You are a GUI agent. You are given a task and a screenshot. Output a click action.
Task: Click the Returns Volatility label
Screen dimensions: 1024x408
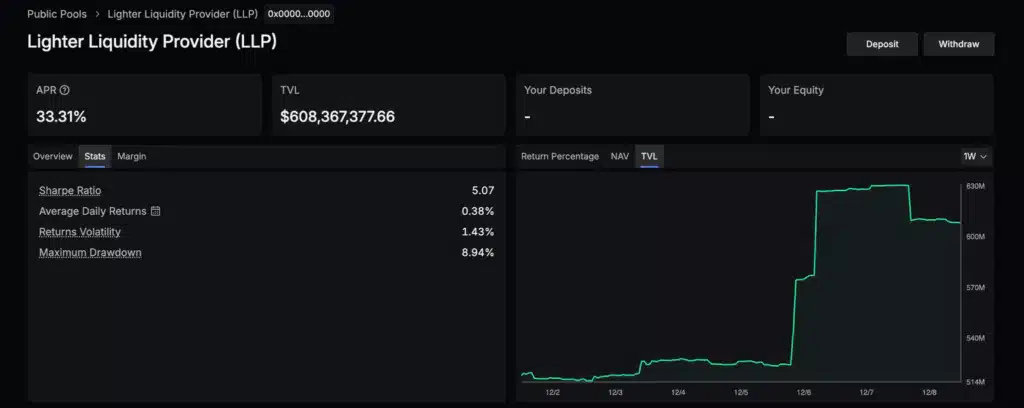coord(79,232)
